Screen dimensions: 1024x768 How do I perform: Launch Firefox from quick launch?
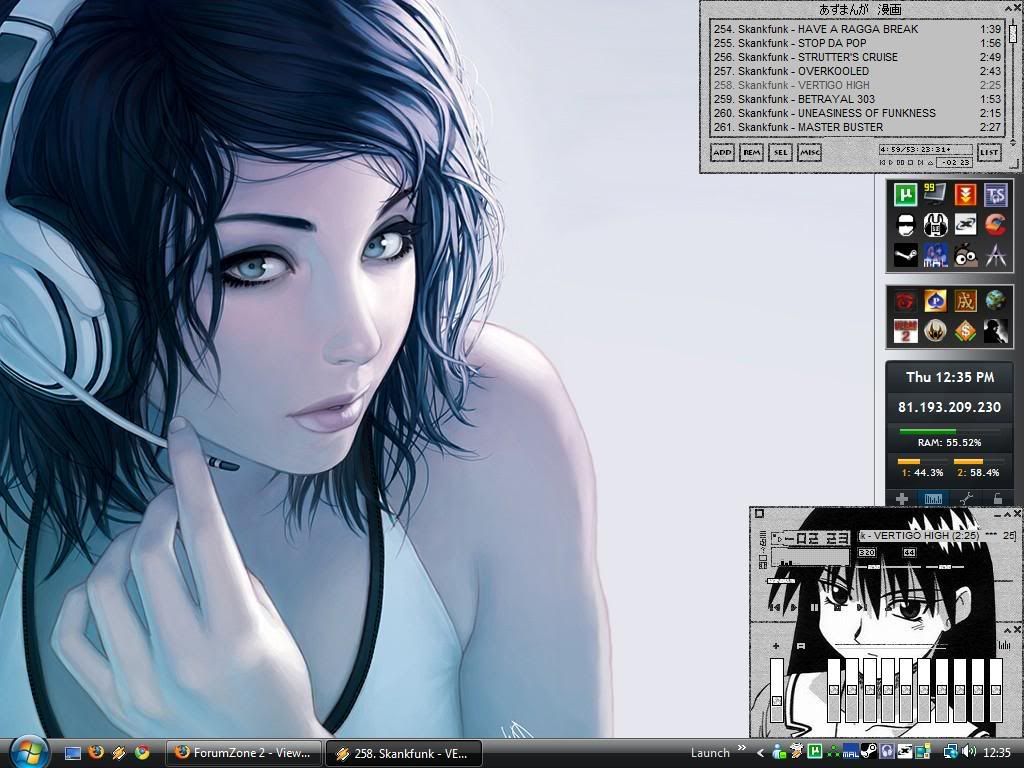(x=96, y=752)
